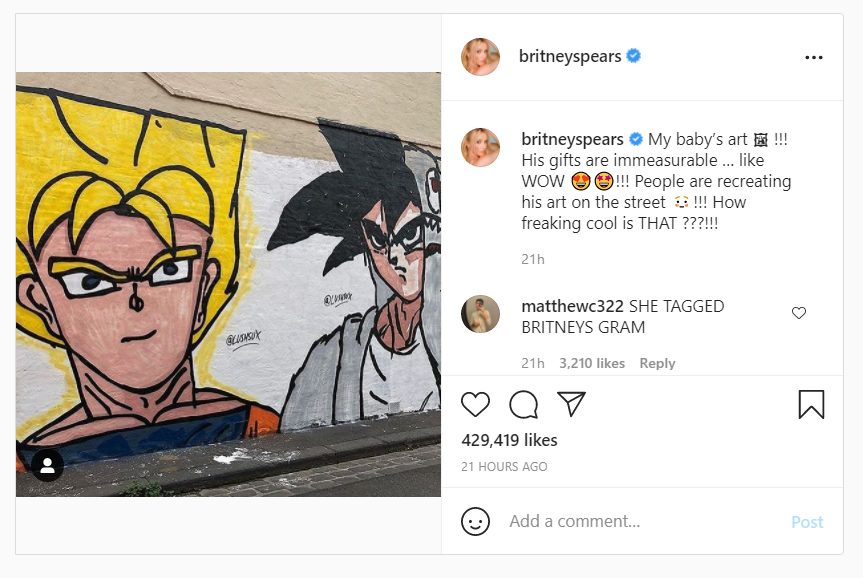Open the matthewc322 username link
Screen dimensions: 863x578
point(572,306)
